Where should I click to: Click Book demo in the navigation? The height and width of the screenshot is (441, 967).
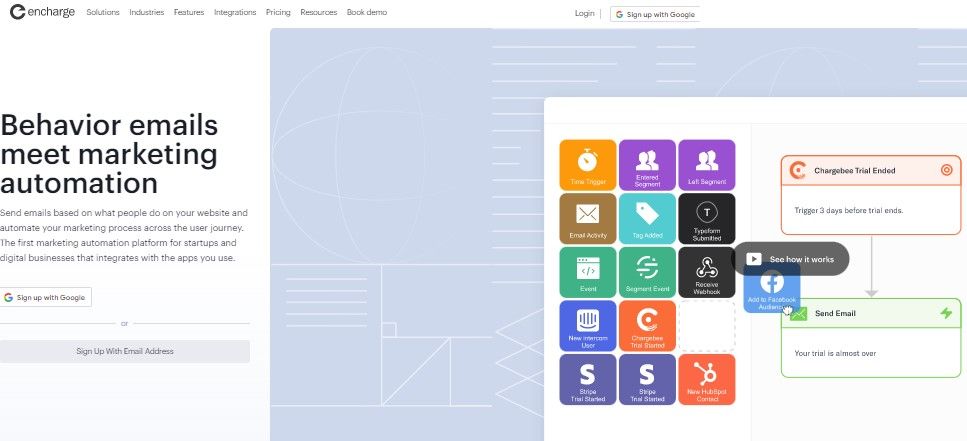367,12
